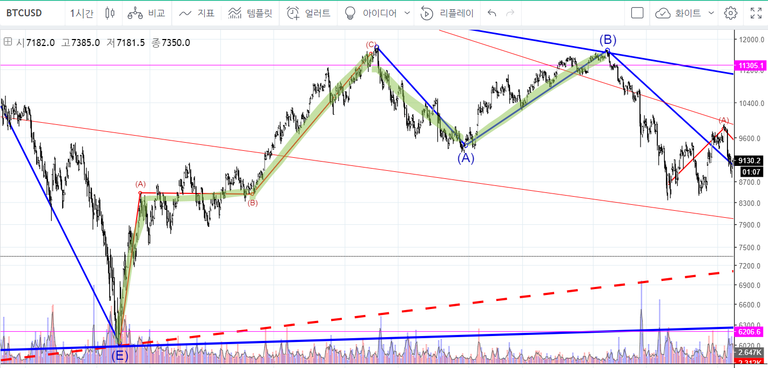The width and height of the screenshot is (768, 368).
Task: Click the BTCUSD symbol field
Action: [x=24, y=13]
